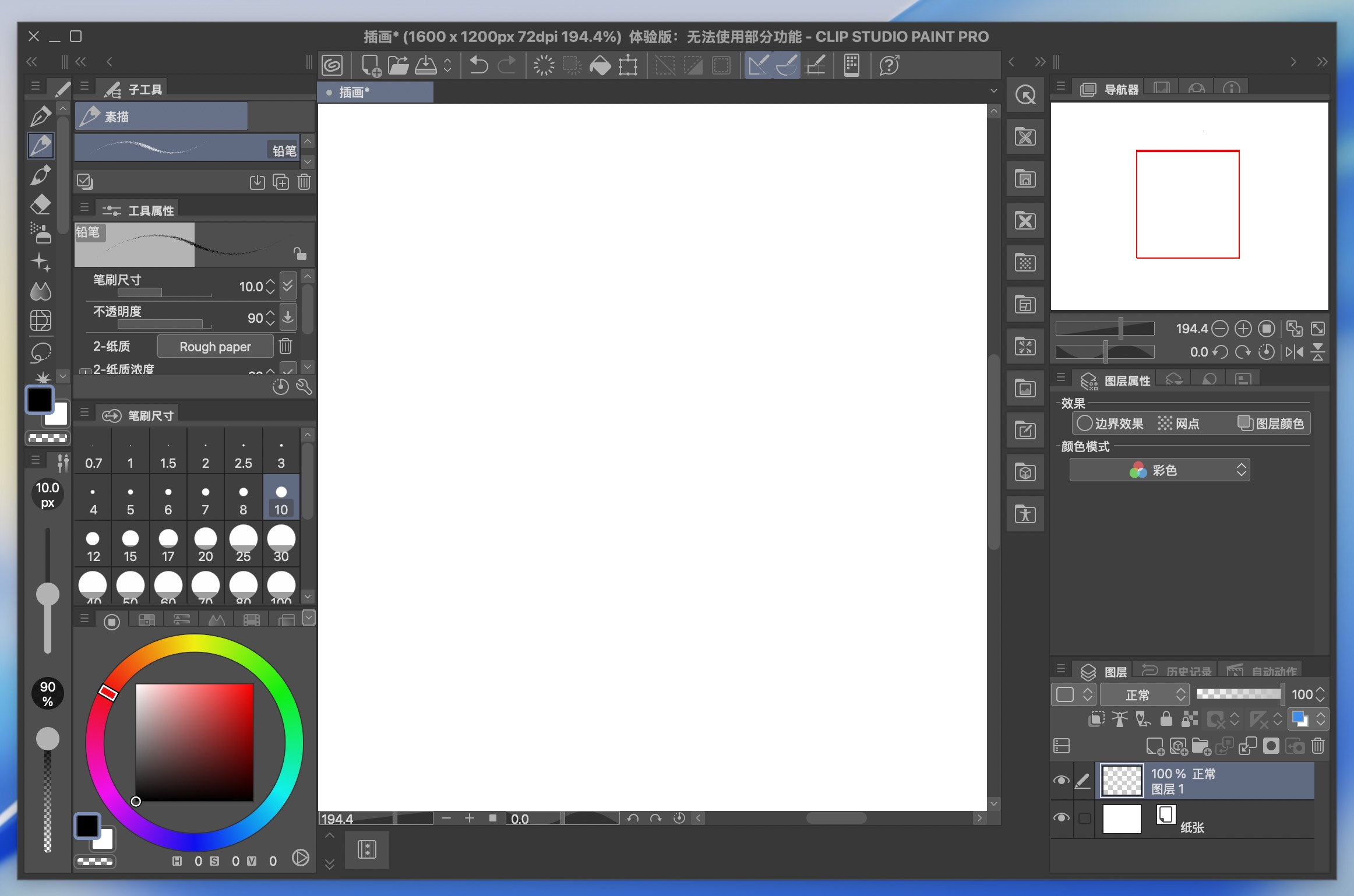Toggle visibility of the 纸张 layer
Screen dimensions: 1354x896
pyautogui.click(x=1062, y=819)
